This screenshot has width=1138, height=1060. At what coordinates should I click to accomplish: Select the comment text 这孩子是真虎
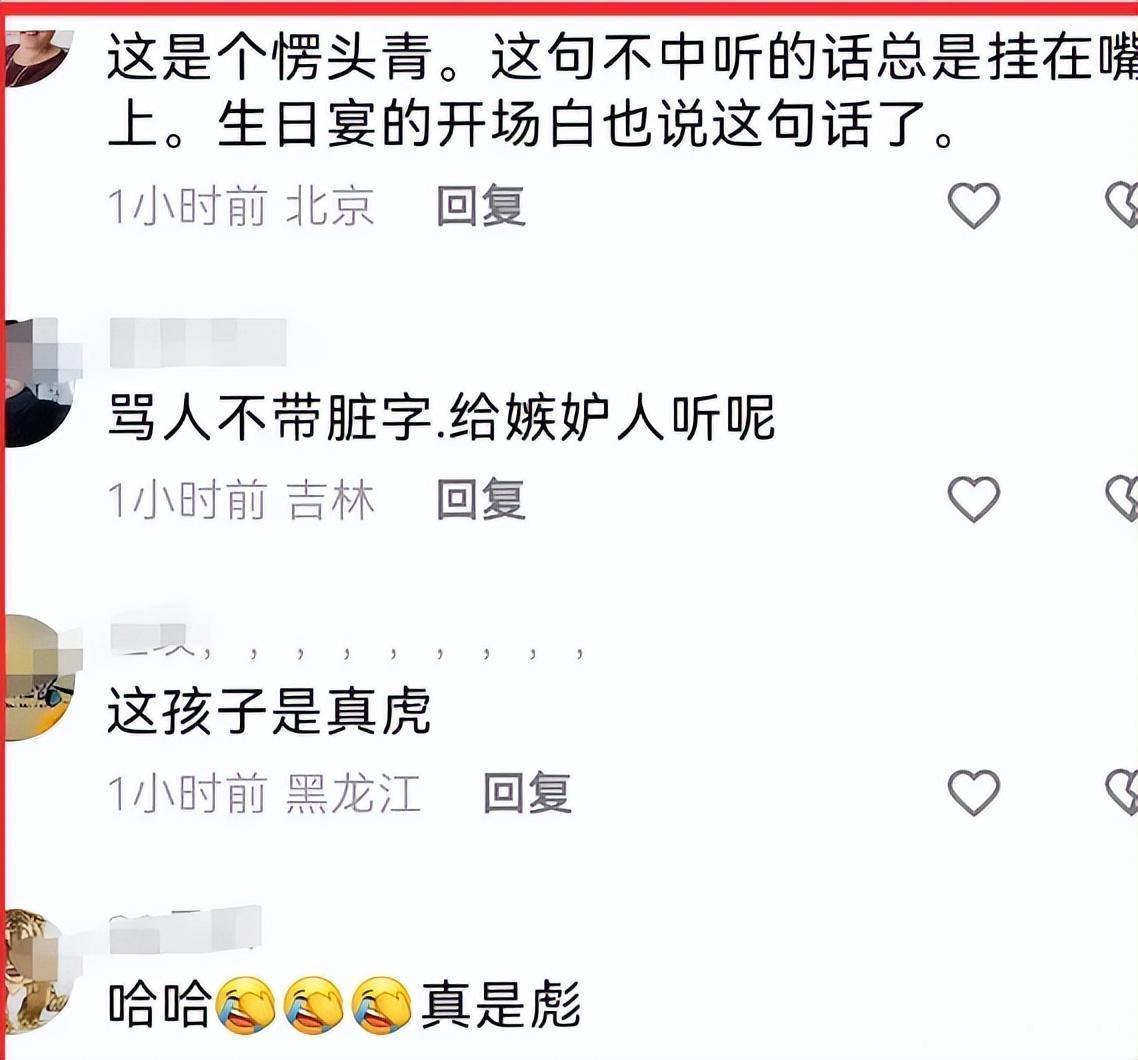[x=269, y=711]
